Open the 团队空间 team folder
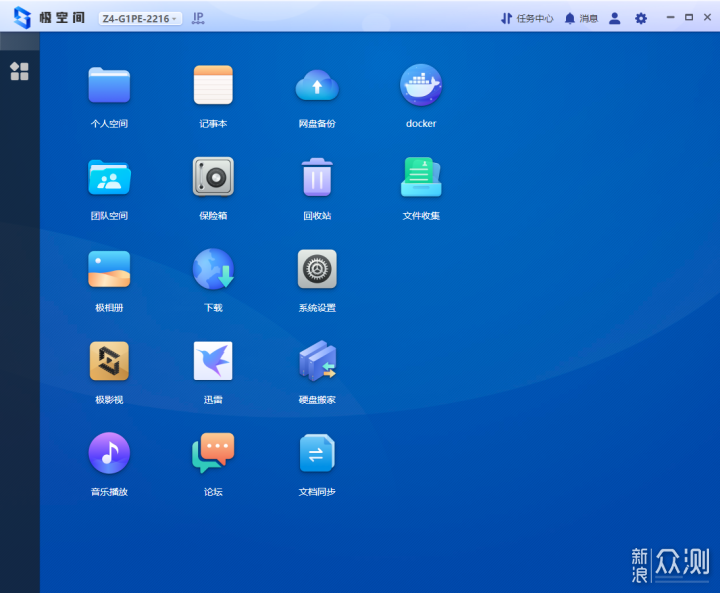The image size is (720, 593). (x=109, y=178)
